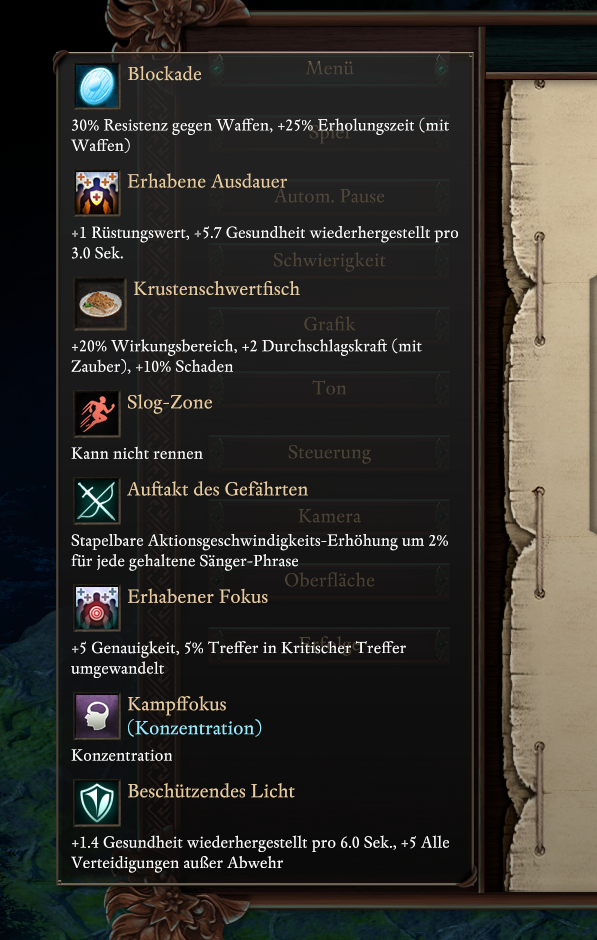Viewport: 597px width, 940px height.
Task: Click the Blockade shield icon
Action: [x=97, y=86]
